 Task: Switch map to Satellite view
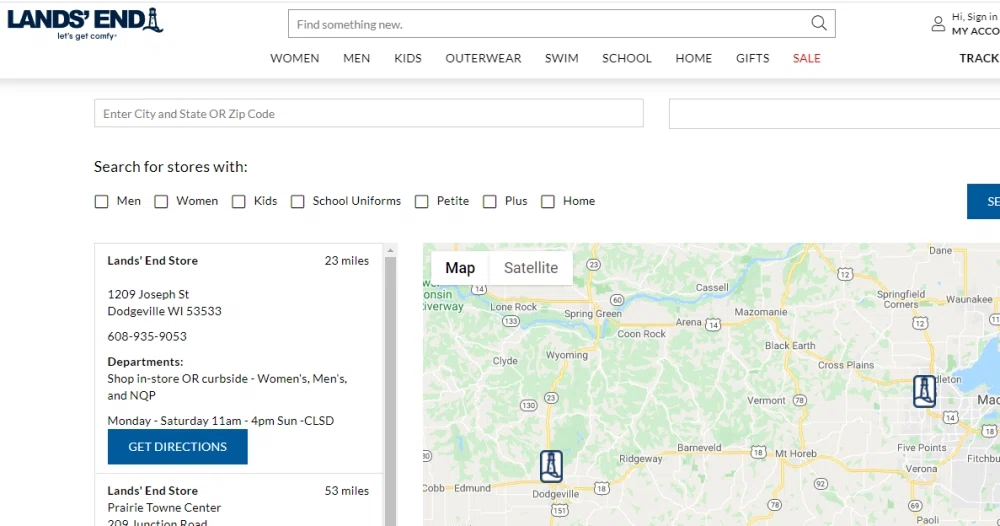pyautogui.click(x=531, y=268)
